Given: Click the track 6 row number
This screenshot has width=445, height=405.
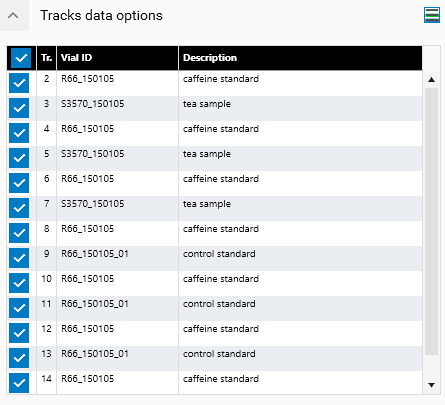Looking at the screenshot, I should (47, 179).
